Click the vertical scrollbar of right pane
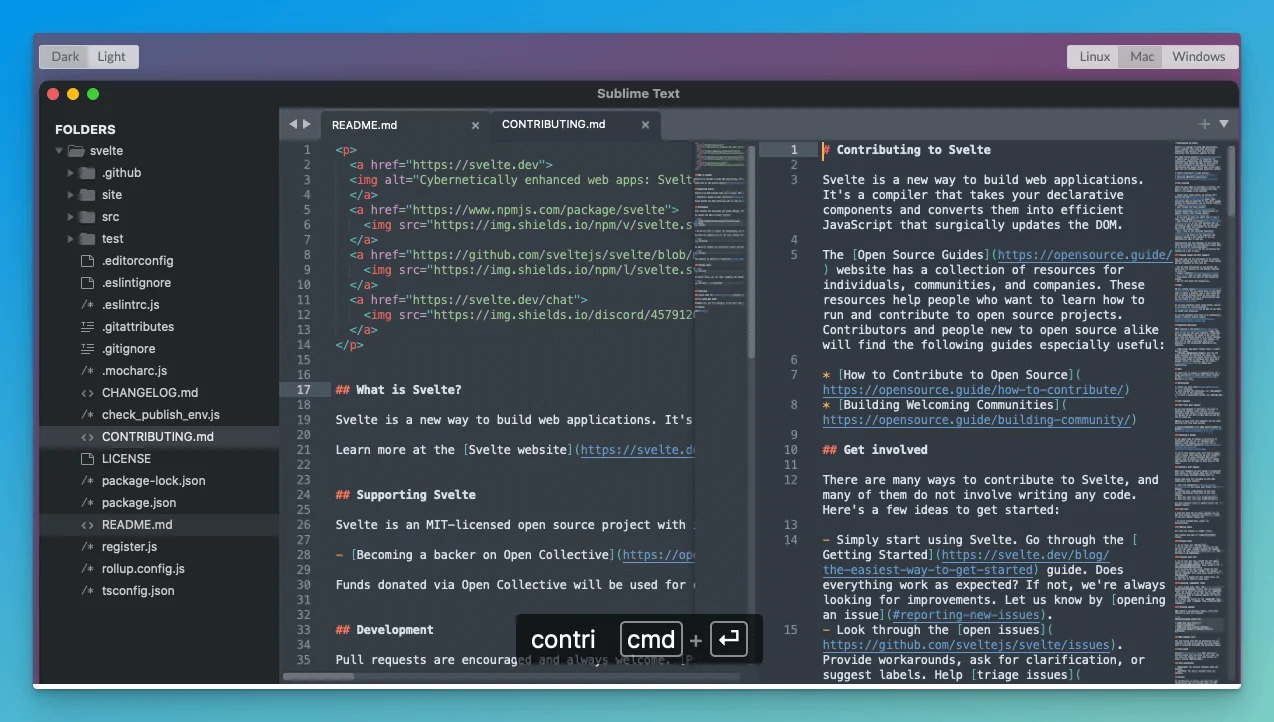1274x722 pixels. click(x=1232, y=180)
